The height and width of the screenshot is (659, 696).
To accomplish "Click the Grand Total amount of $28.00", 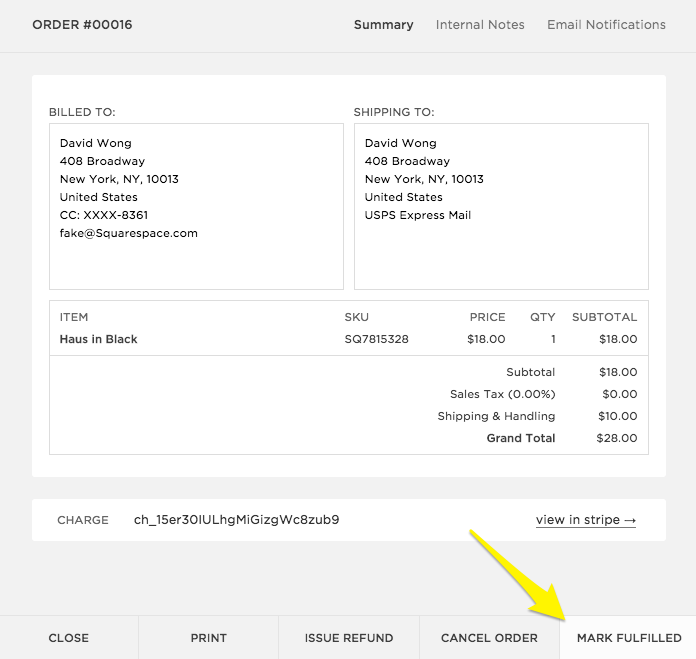I will pos(617,438).
